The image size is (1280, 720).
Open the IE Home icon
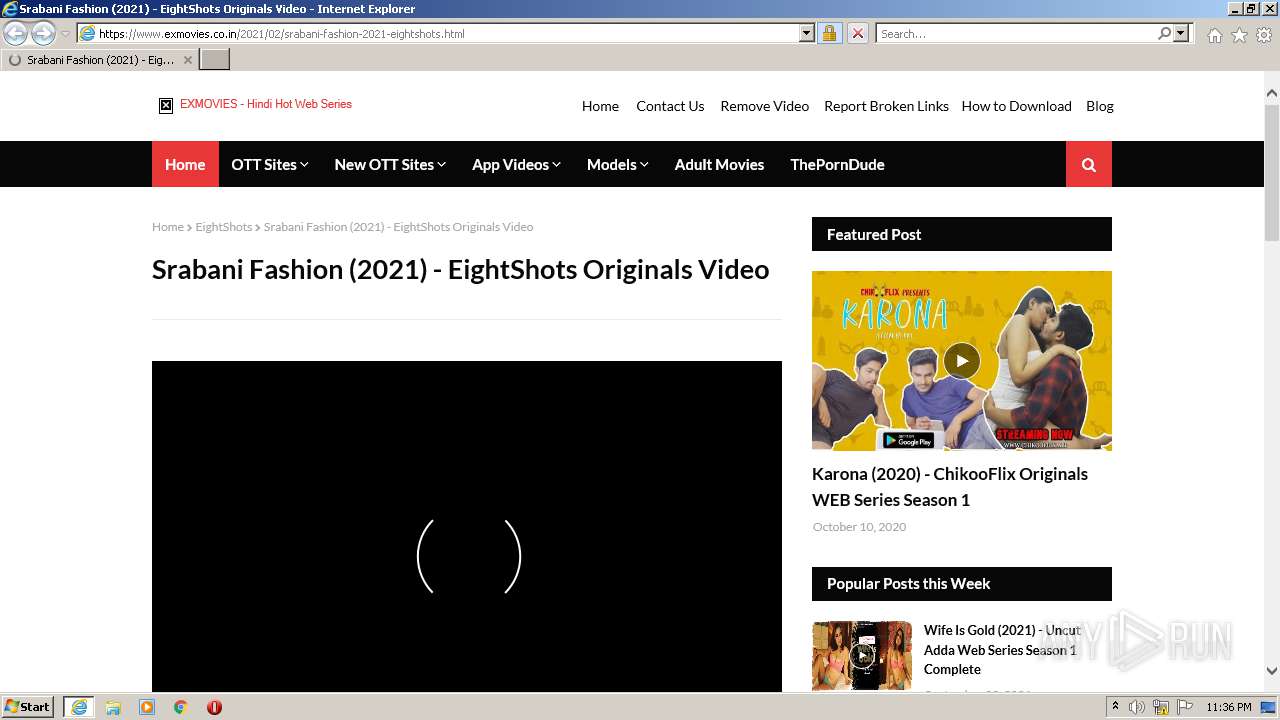click(1214, 35)
